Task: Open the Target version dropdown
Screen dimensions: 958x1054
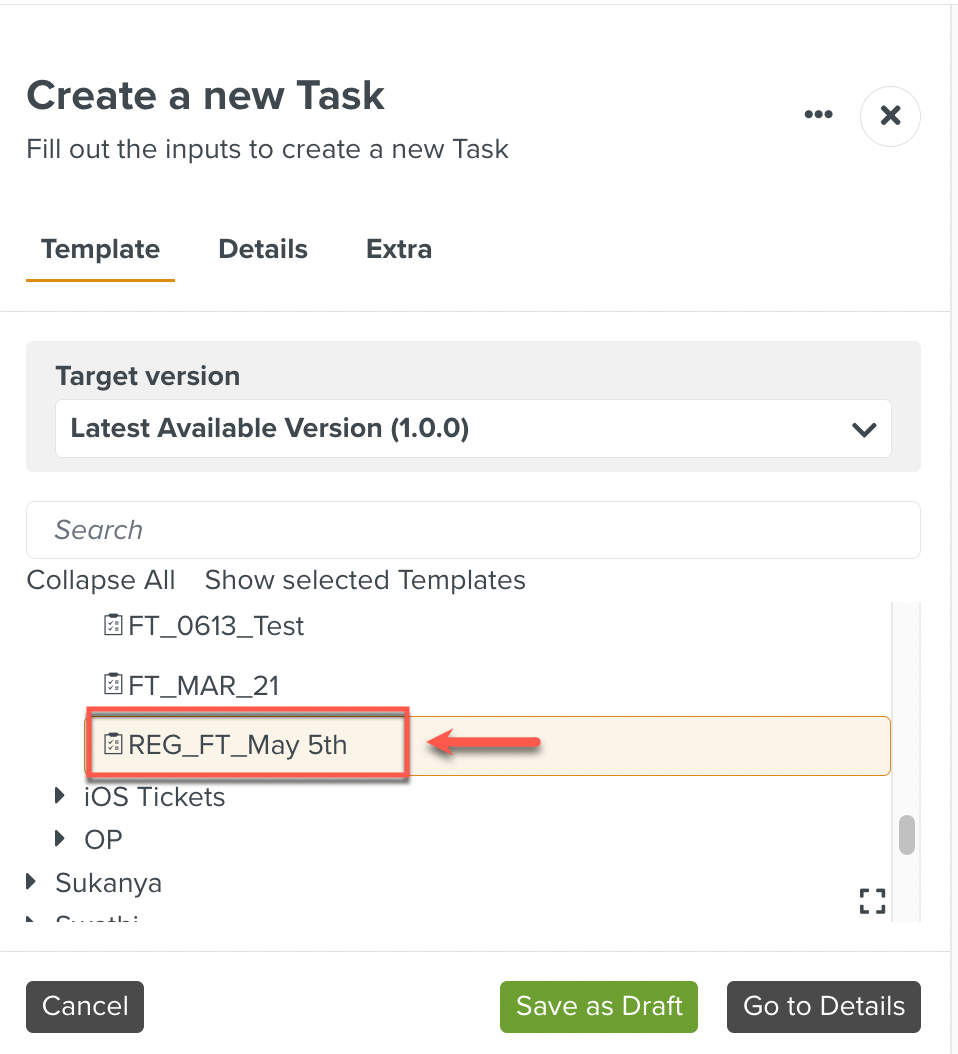Action: [x=473, y=429]
